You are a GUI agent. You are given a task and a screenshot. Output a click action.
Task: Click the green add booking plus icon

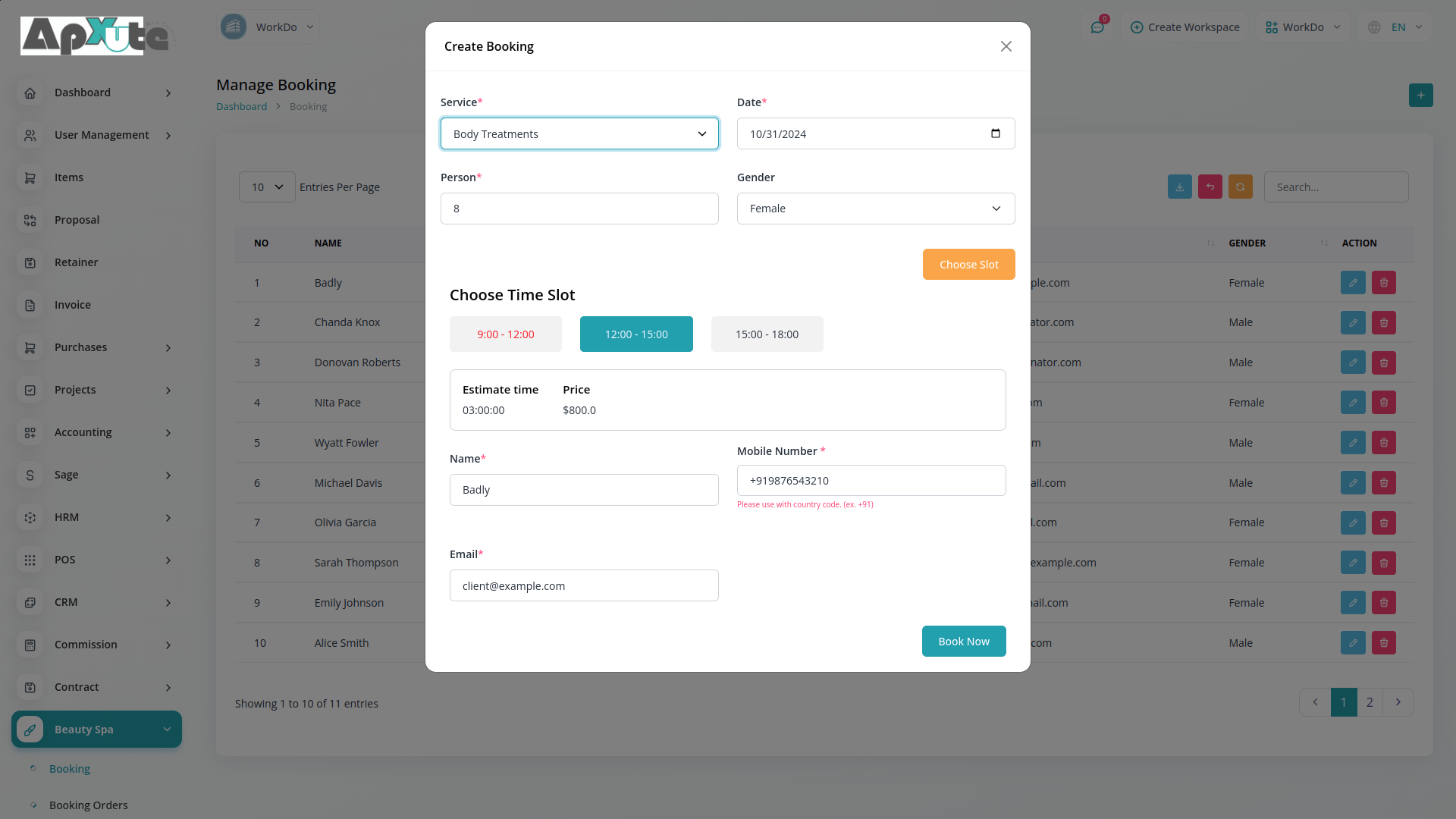tap(1420, 96)
